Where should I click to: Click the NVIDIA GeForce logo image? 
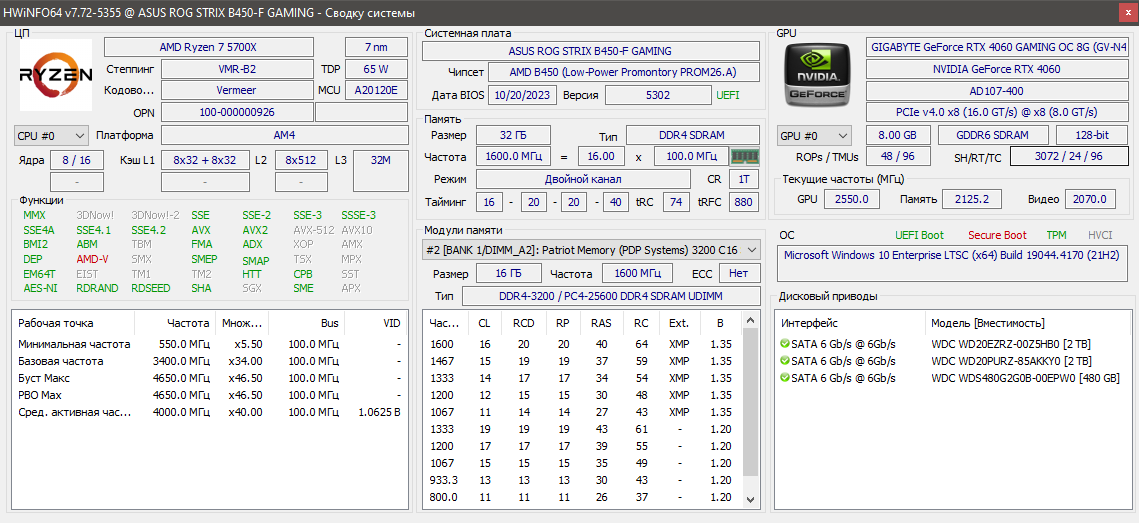819,74
